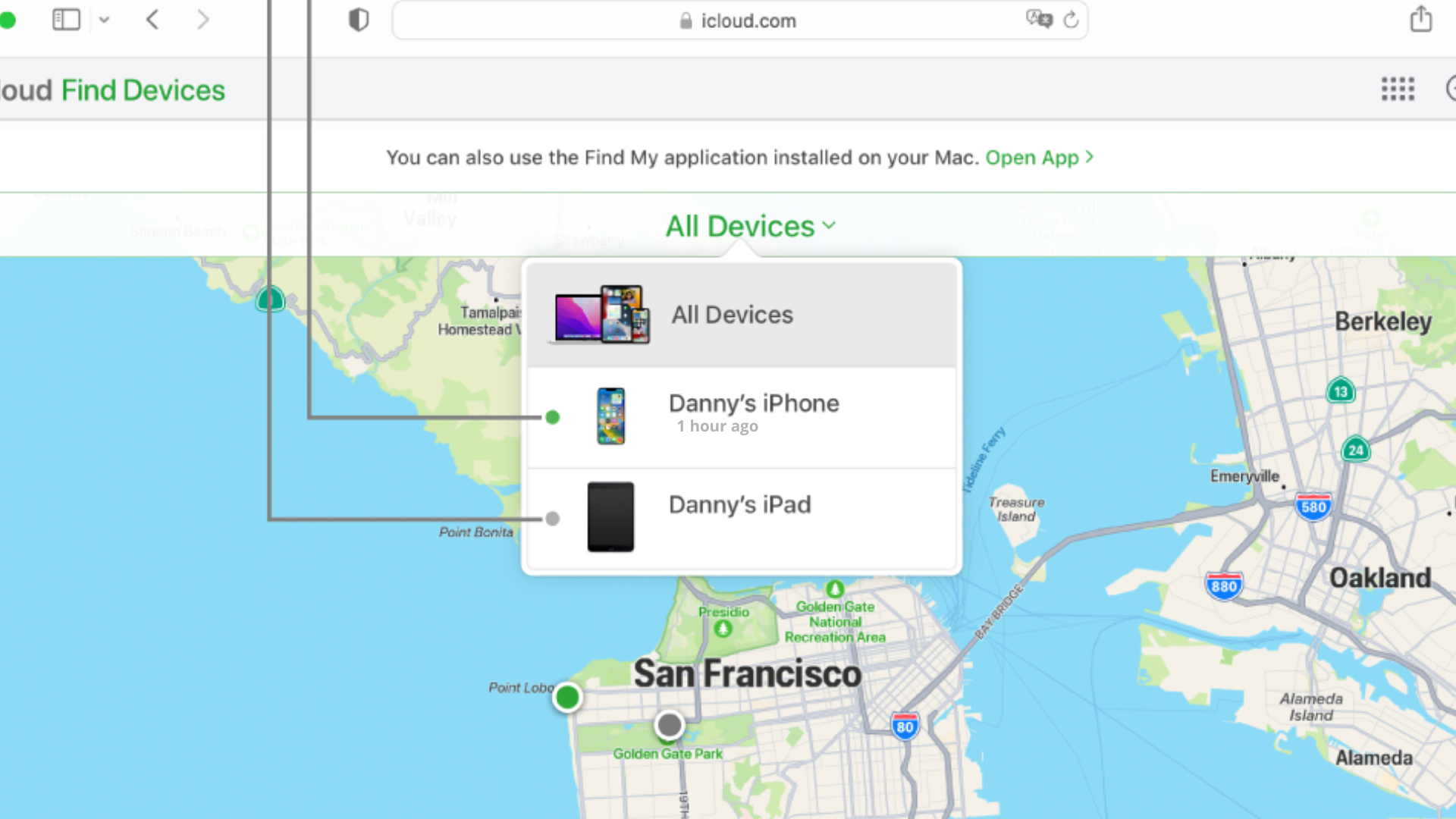Click the page reload button
Viewport: 1456px width, 819px height.
pyautogui.click(x=1070, y=20)
